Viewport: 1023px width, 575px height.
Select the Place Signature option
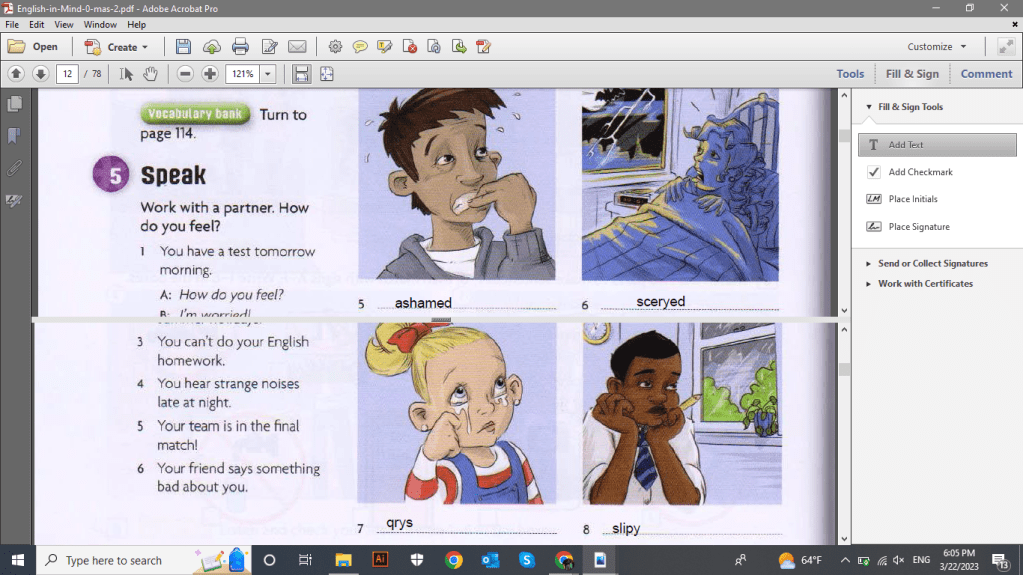tap(918, 227)
